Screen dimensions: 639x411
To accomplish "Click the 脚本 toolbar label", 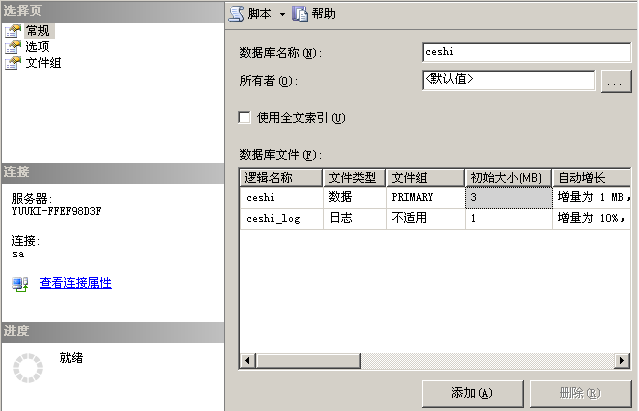I will (x=259, y=14).
